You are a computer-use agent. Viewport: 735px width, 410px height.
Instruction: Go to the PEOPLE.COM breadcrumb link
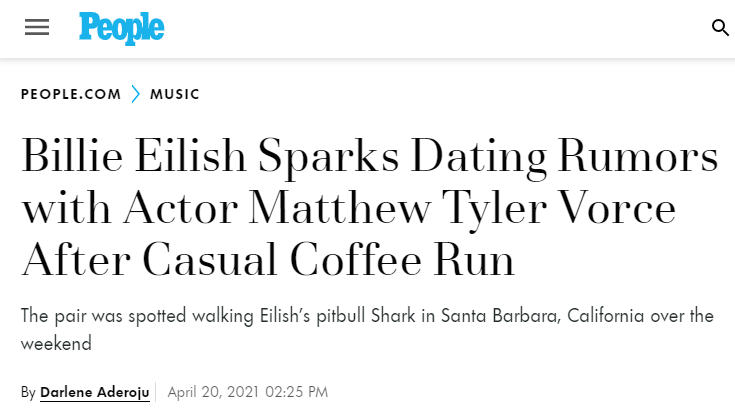pyautogui.click(x=71, y=94)
